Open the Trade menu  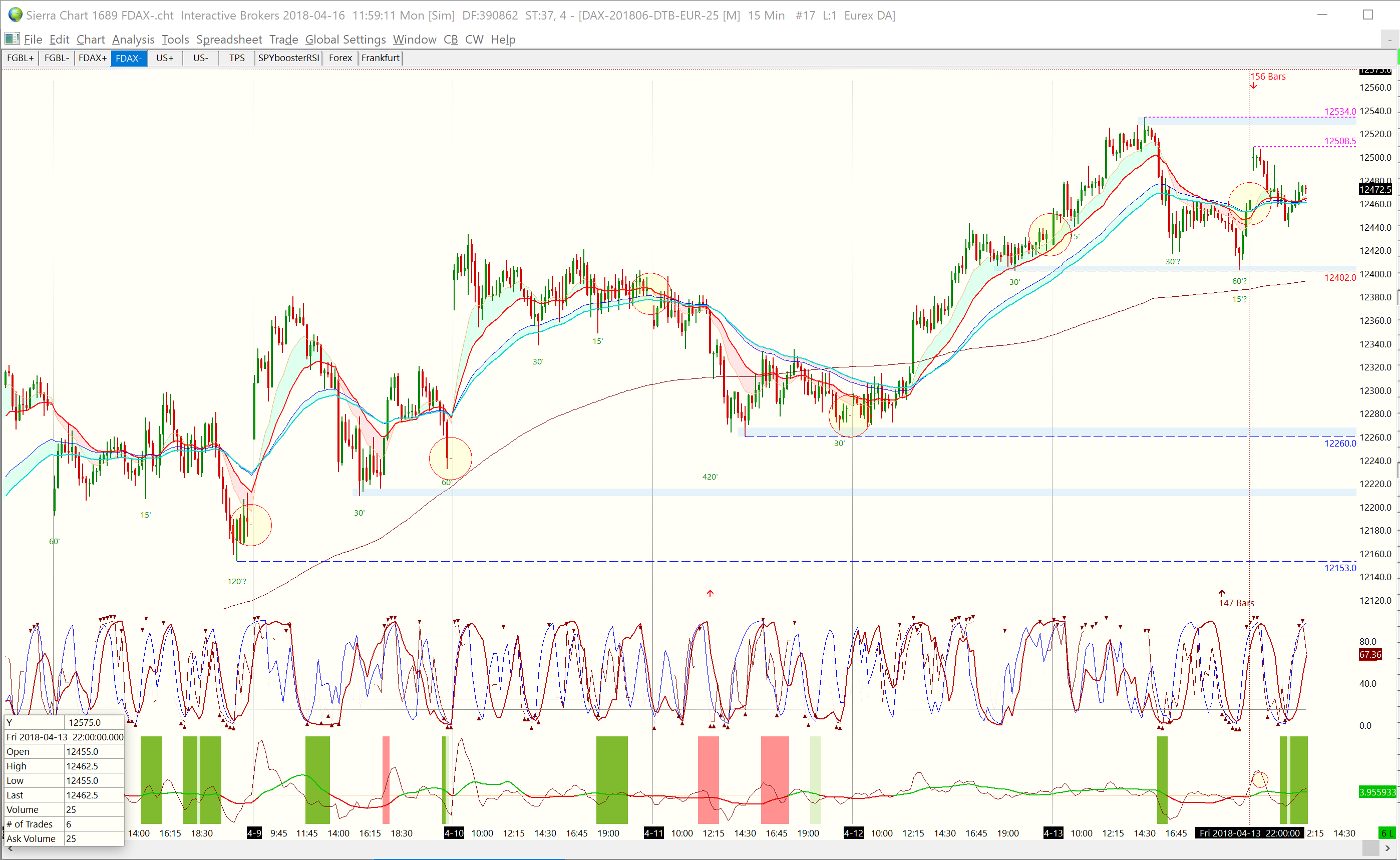pos(283,39)
